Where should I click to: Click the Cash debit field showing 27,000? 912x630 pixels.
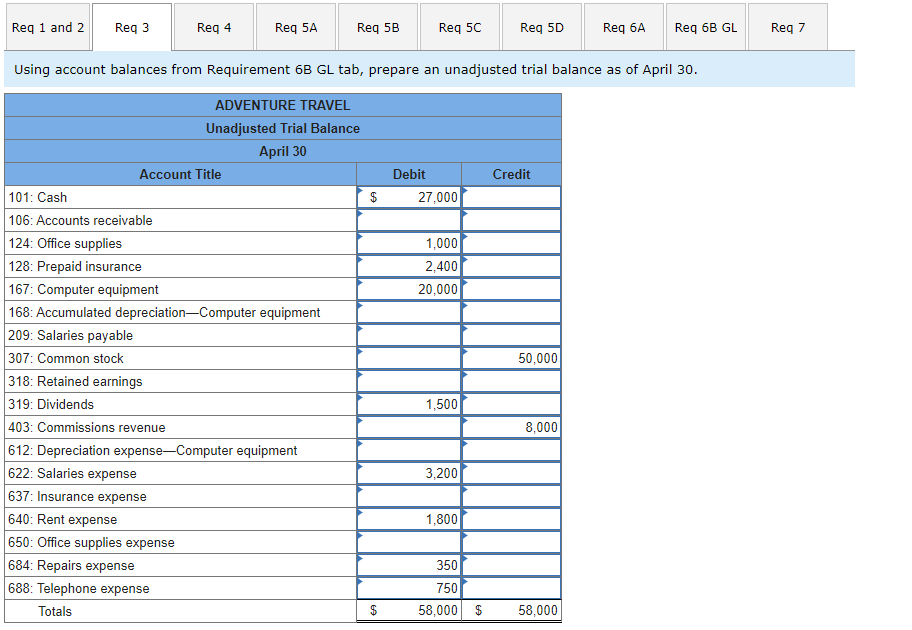(409, 197)
